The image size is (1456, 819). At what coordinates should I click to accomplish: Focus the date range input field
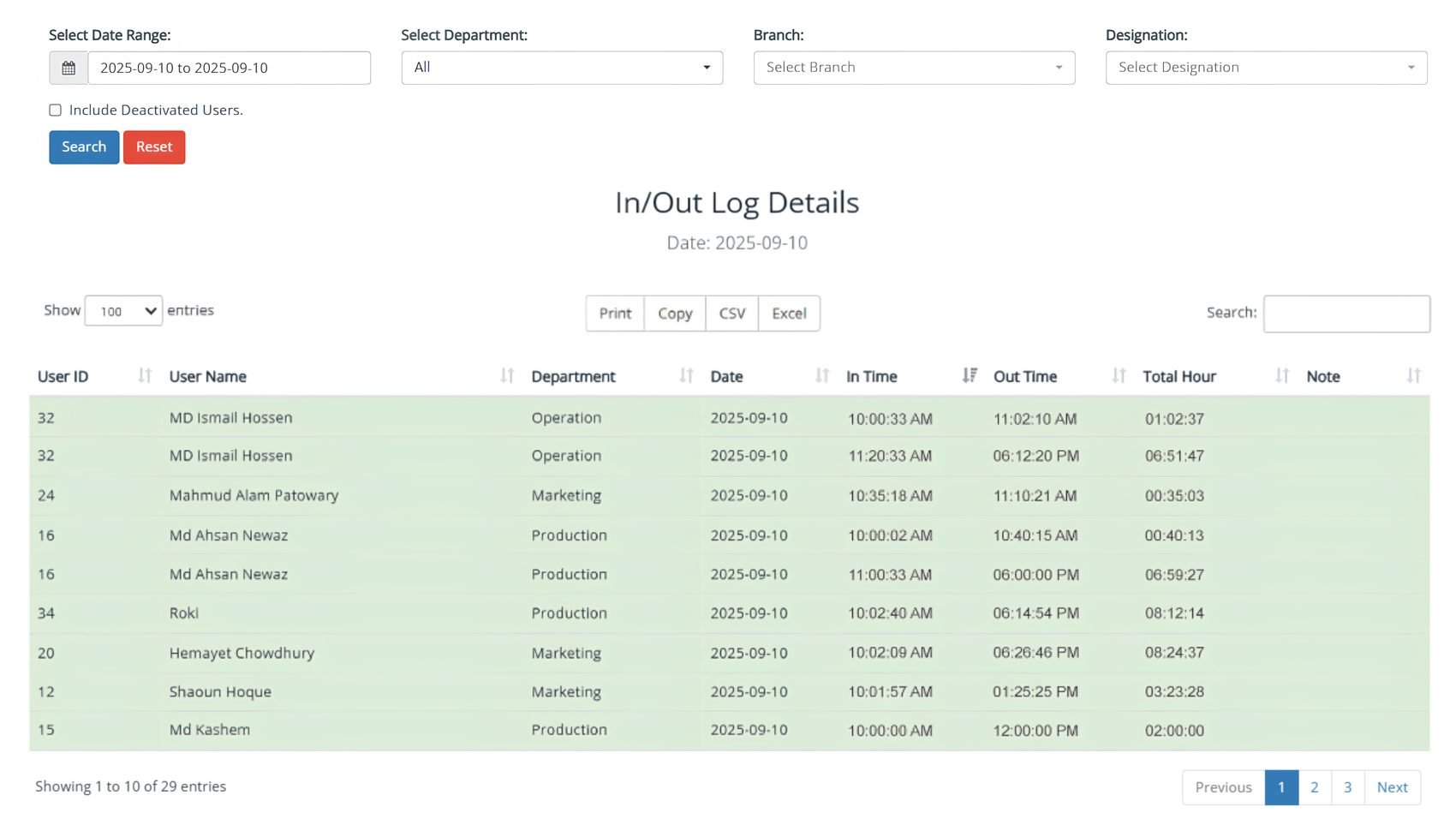pos(230,68)
